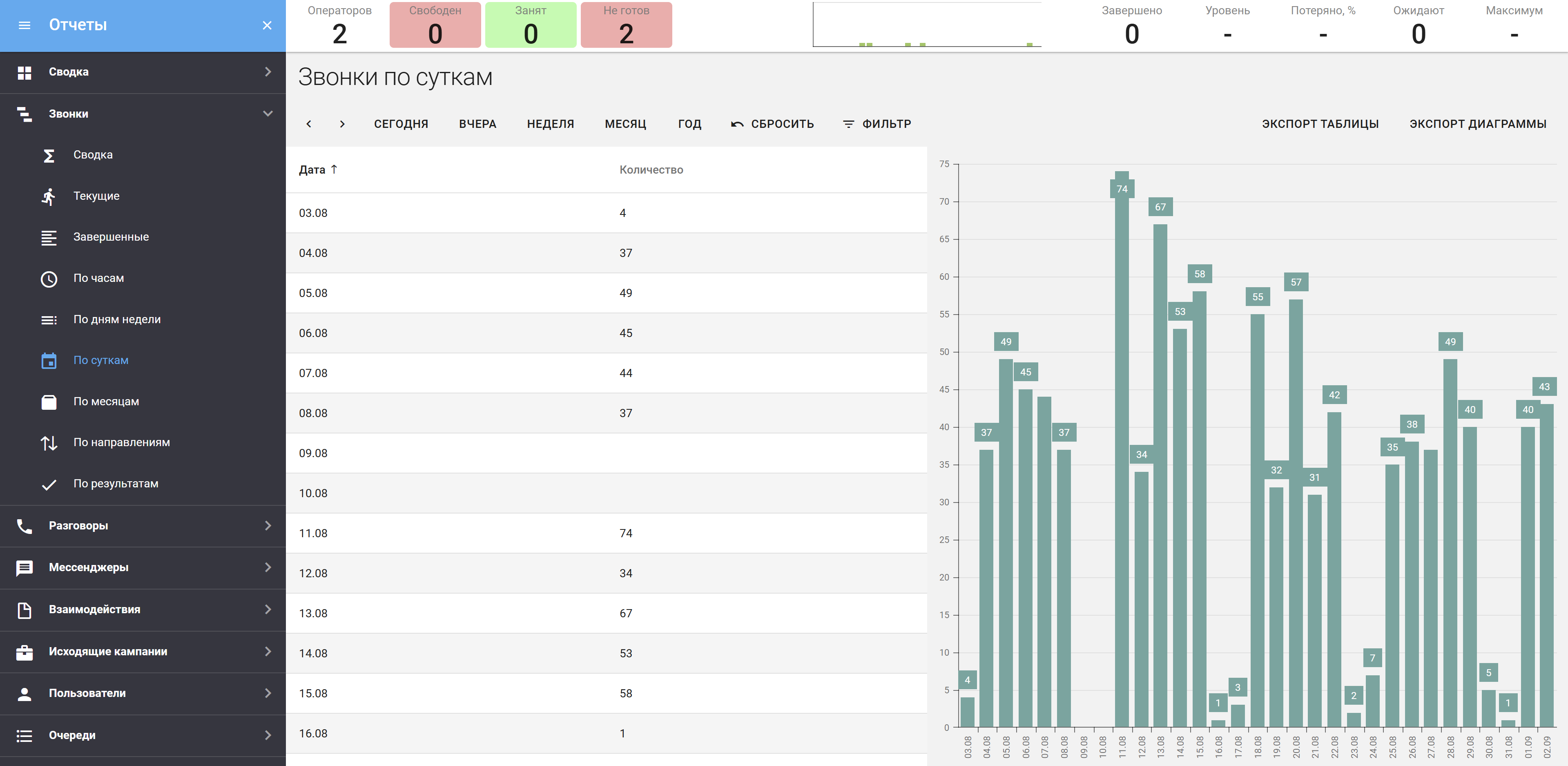
Task: Open the ФИЛЬТР filter button
Action: coord(877,124)
